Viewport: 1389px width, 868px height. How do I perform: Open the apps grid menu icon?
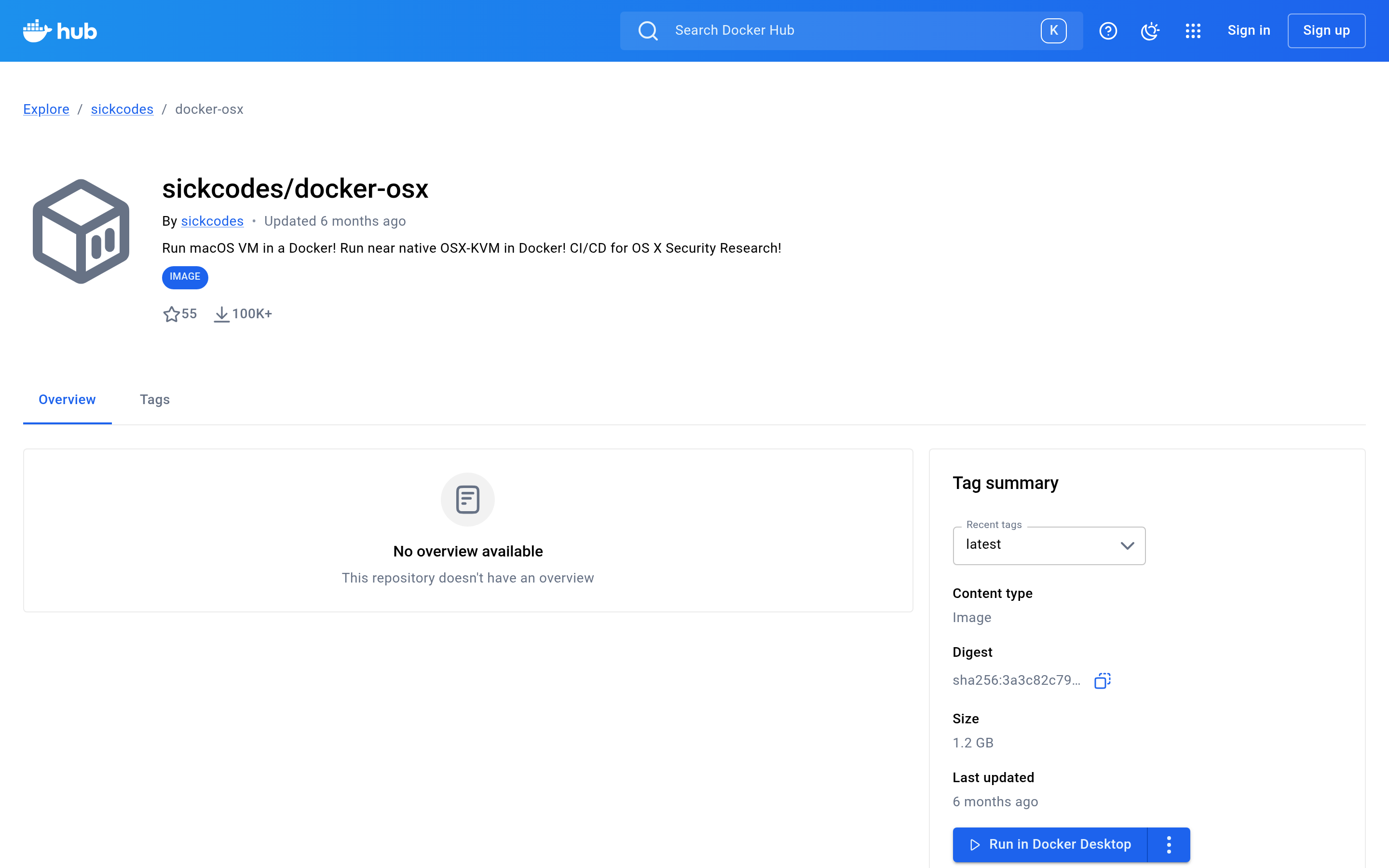tap(1193, 31)
